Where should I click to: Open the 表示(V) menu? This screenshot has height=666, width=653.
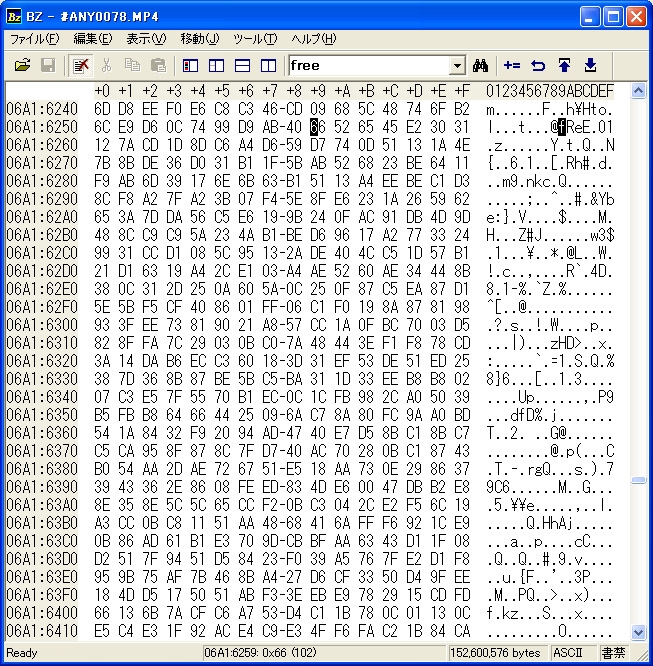(x=146, y=39)
